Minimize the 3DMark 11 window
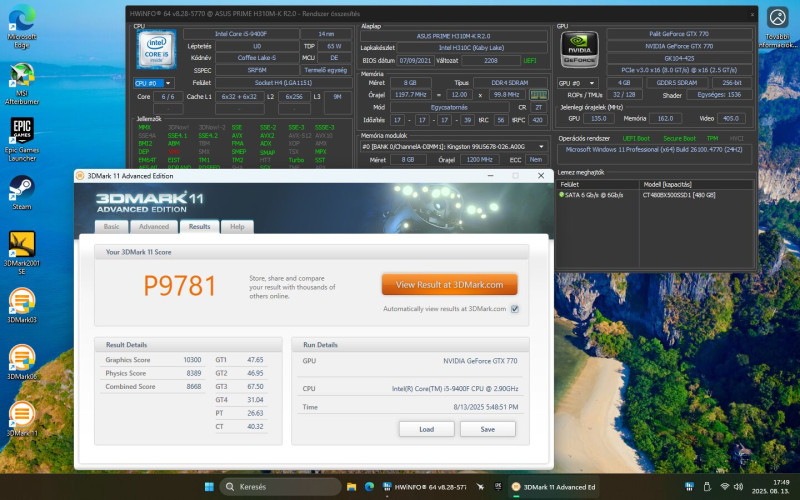The width and height of the screenshot is (800, 500). click(490, 176)
